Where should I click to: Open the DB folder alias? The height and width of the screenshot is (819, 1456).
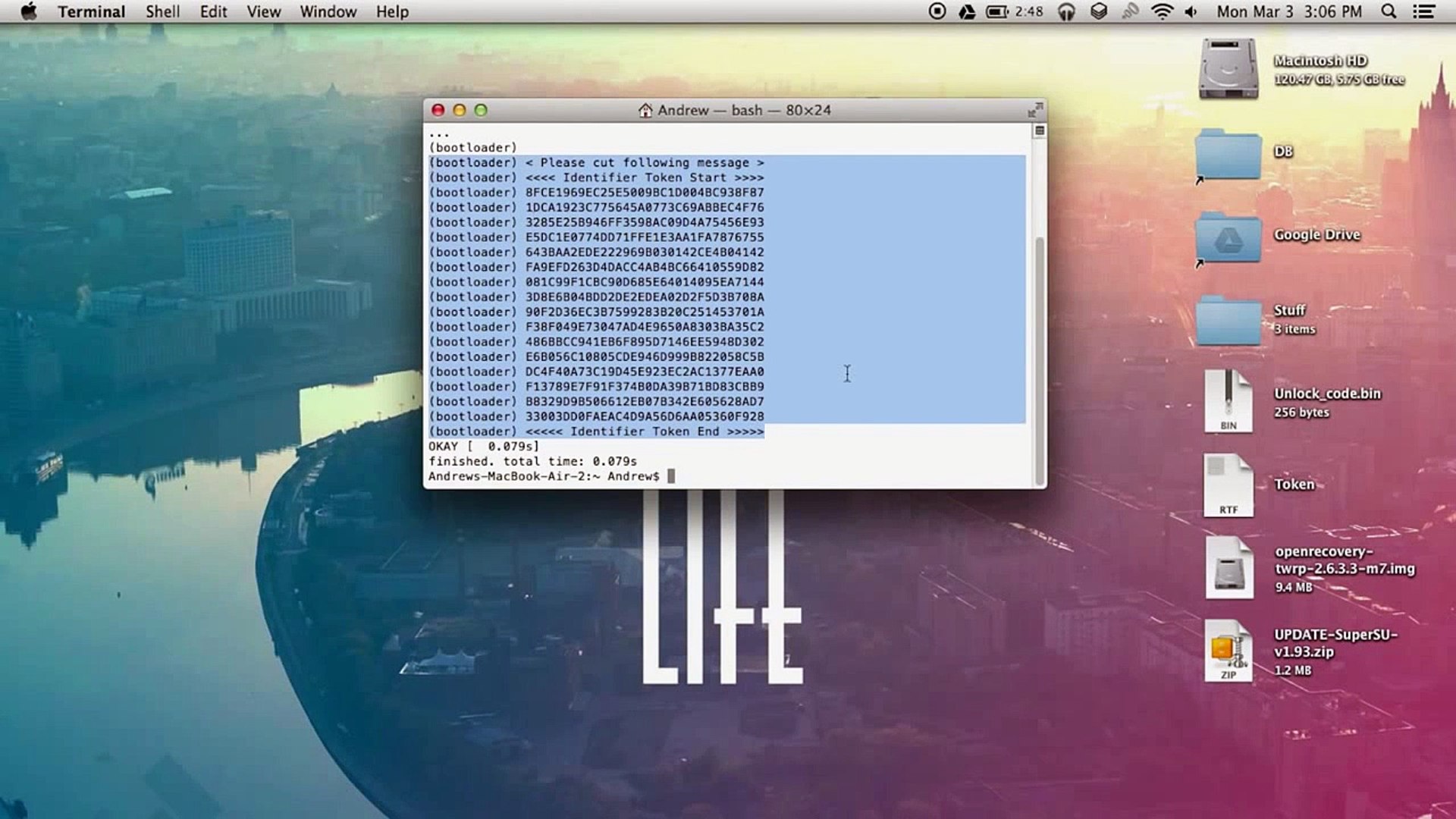[x=1228, y=154]
